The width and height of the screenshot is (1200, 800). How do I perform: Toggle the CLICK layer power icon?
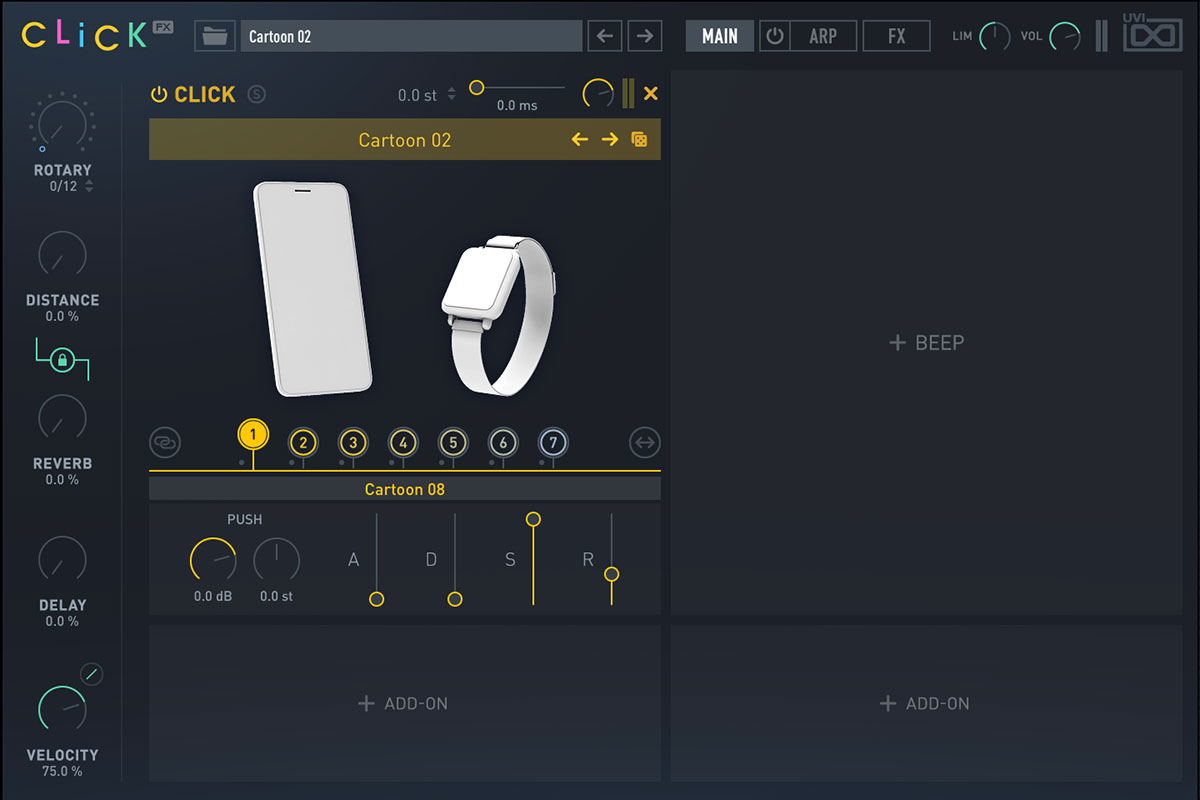[158, 94]
